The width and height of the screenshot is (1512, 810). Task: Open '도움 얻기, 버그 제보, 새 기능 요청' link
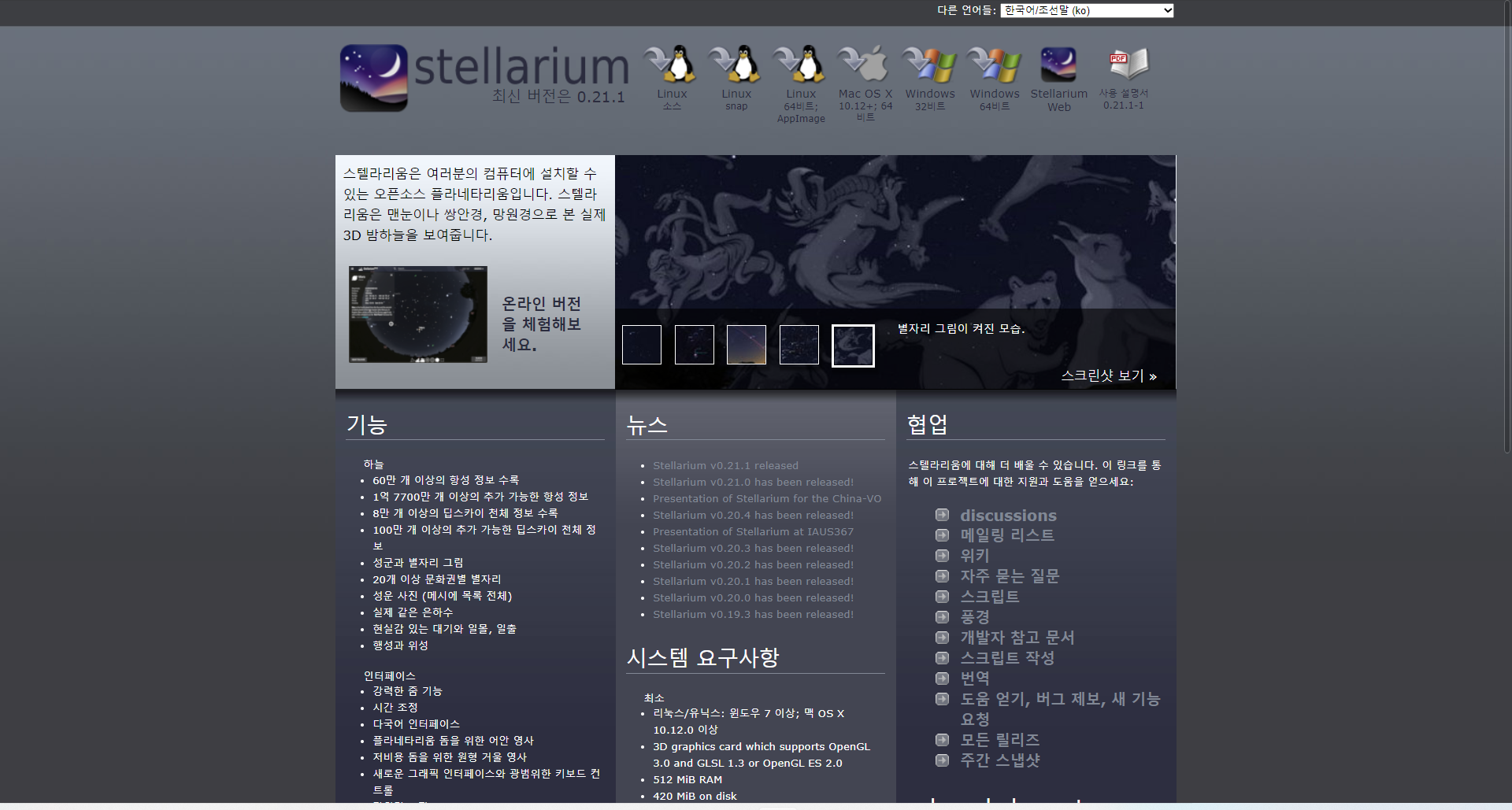coord(1060,708)
